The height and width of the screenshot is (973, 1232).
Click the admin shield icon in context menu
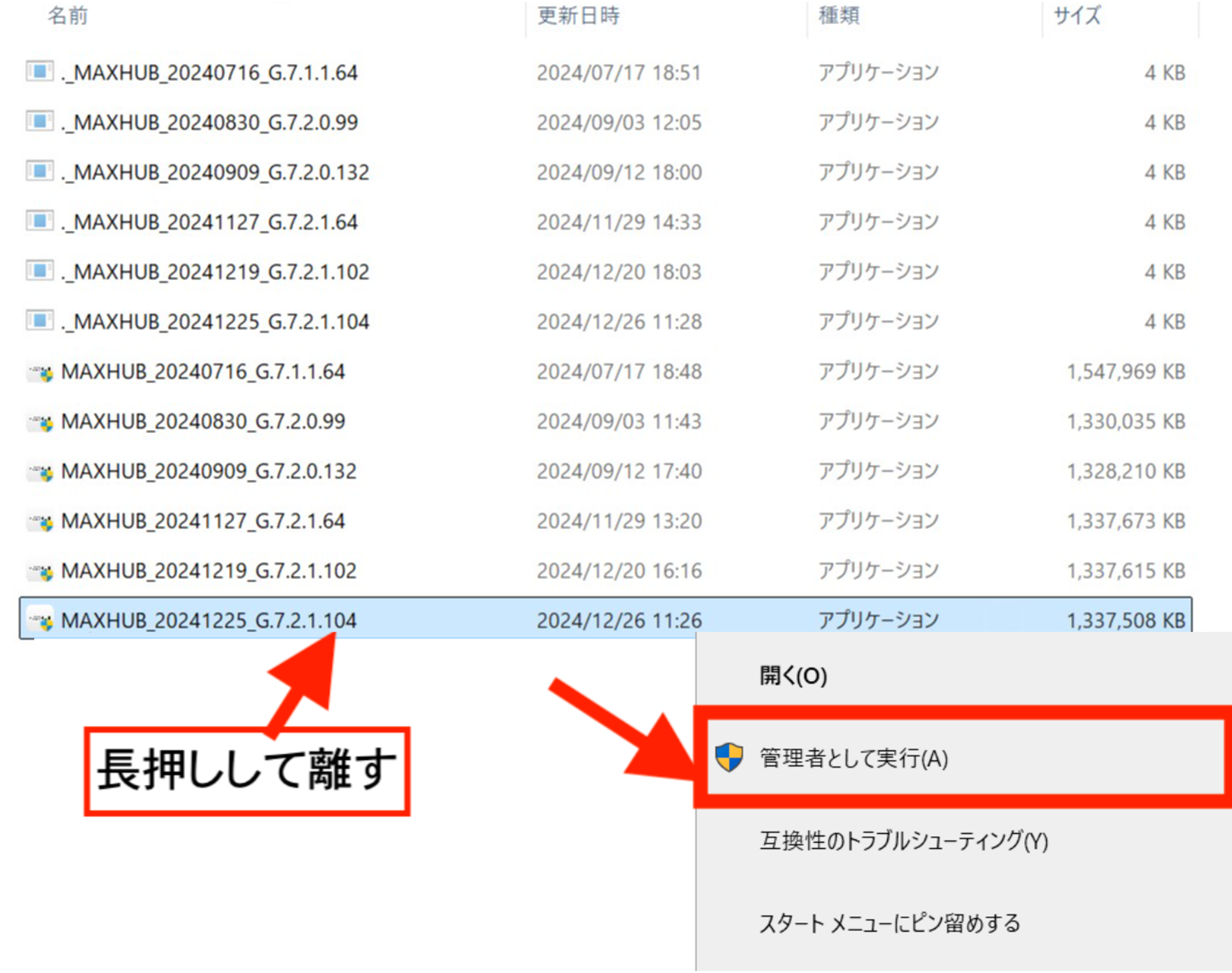(728, 758)
